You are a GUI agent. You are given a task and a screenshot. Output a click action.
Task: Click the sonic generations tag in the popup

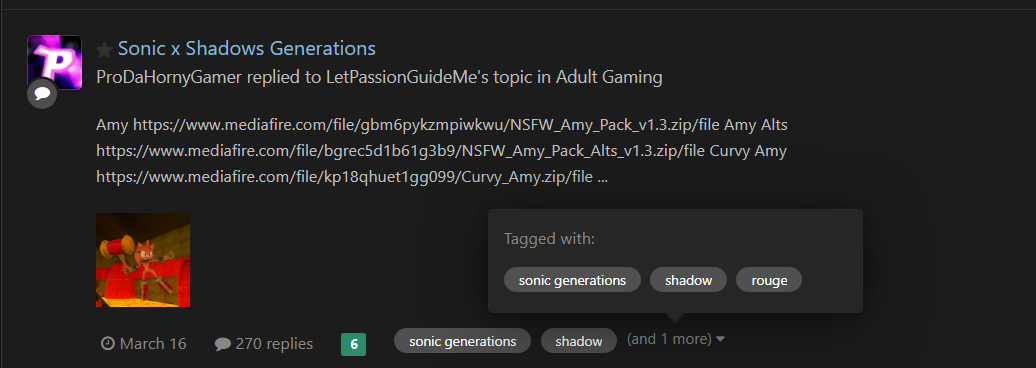click(x=572, y=280)
